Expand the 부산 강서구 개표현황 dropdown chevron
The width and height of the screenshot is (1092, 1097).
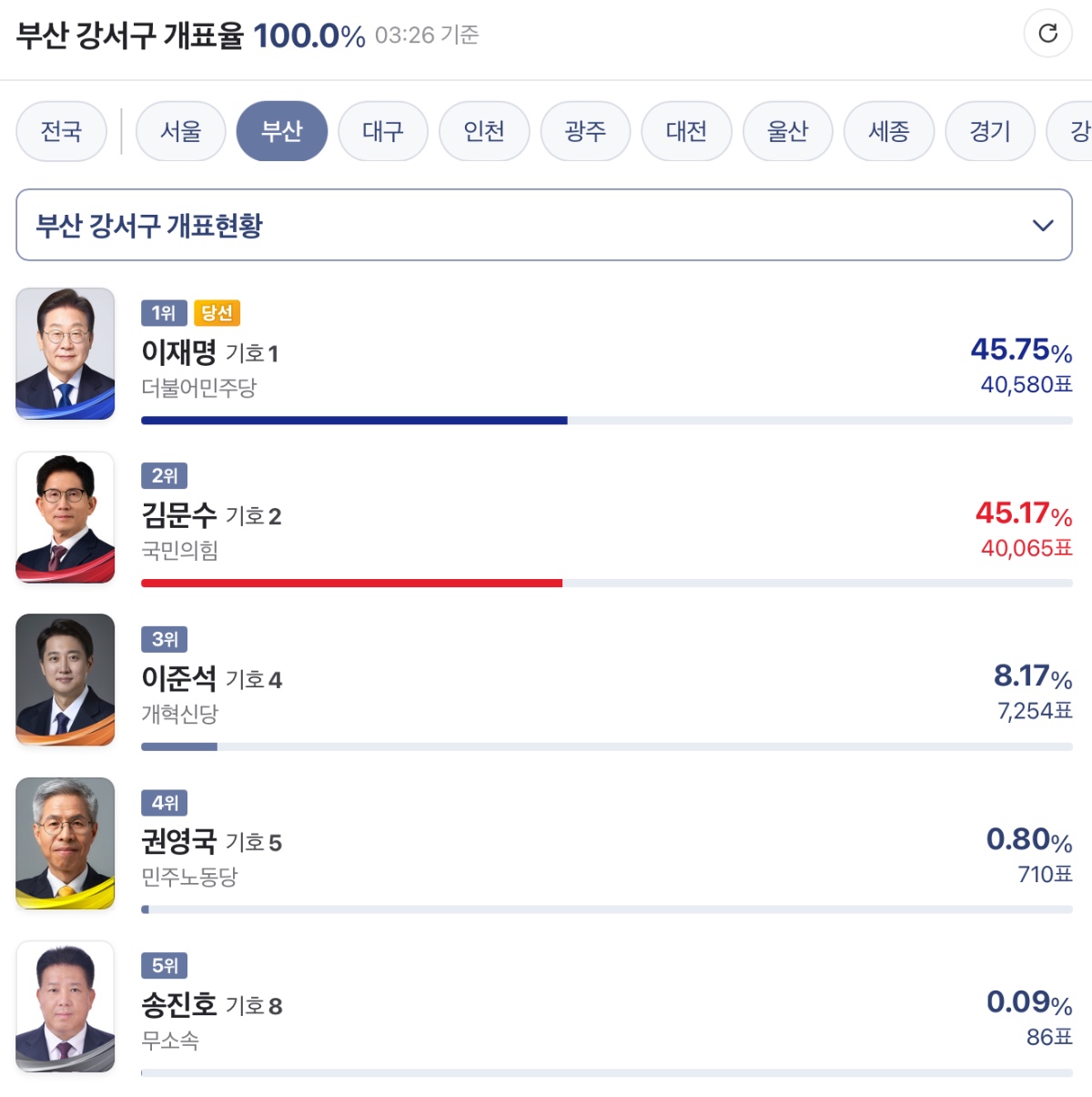click(x=1043, y=225)
